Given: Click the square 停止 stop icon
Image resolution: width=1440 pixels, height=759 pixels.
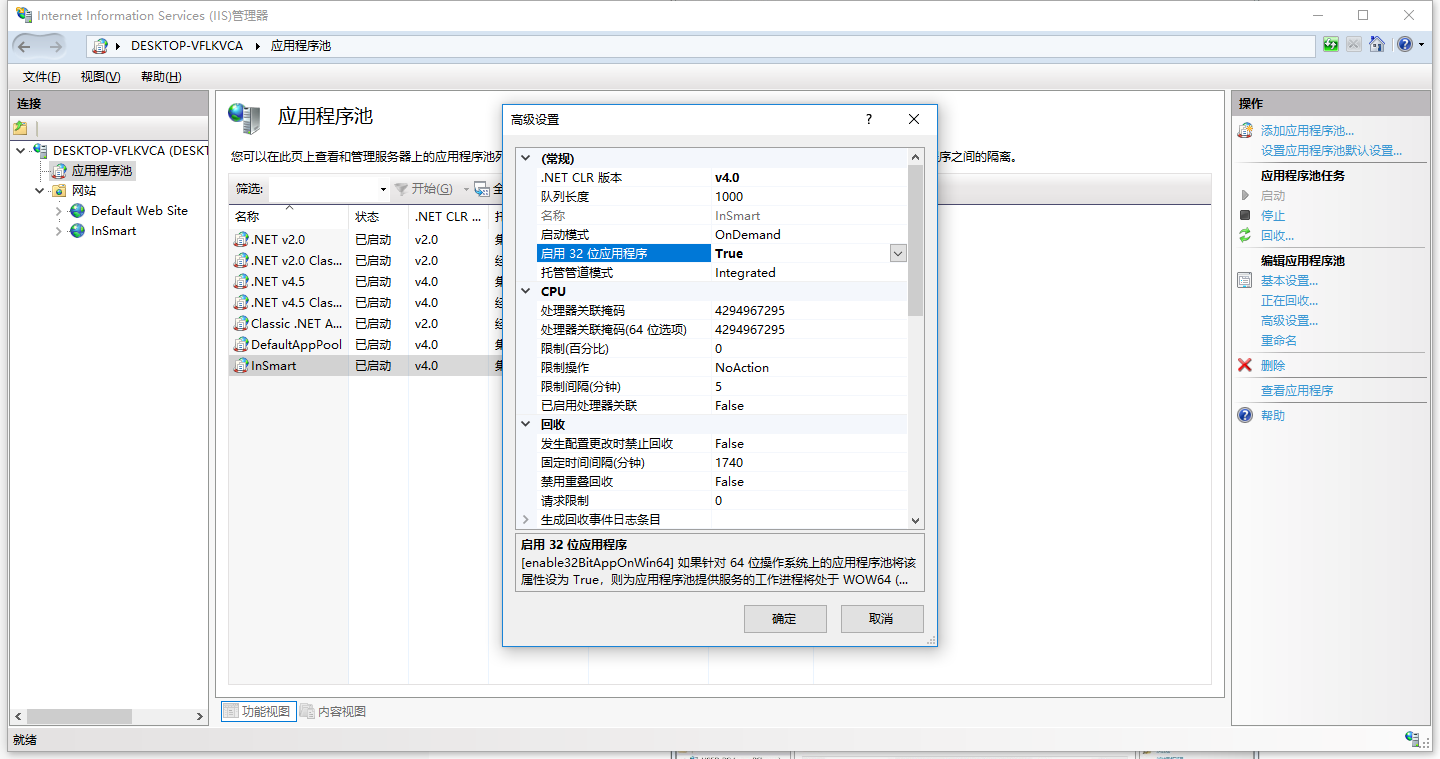Looking at the screenshot, I should [1245, 215].
